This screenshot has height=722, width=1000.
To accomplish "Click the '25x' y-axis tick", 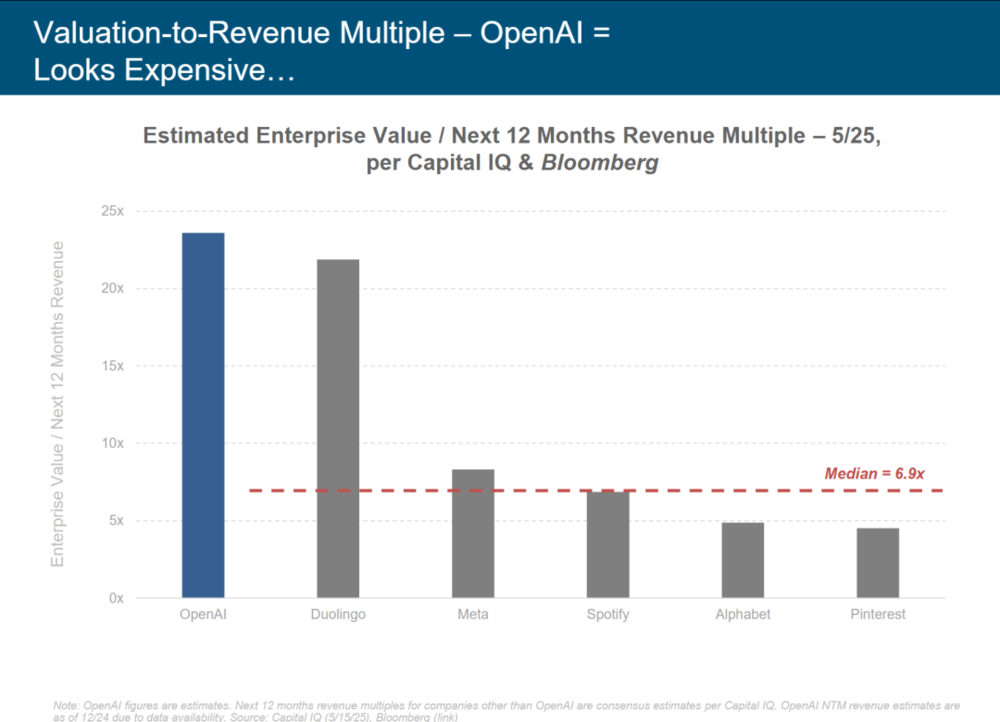I will point(112,211).
